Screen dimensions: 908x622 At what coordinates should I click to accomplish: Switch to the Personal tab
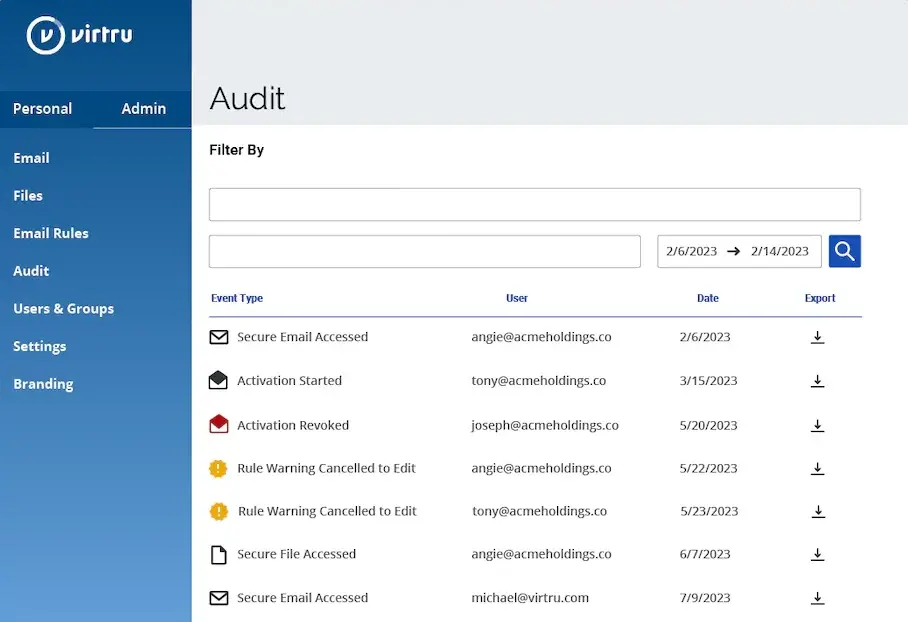(42, 109)
